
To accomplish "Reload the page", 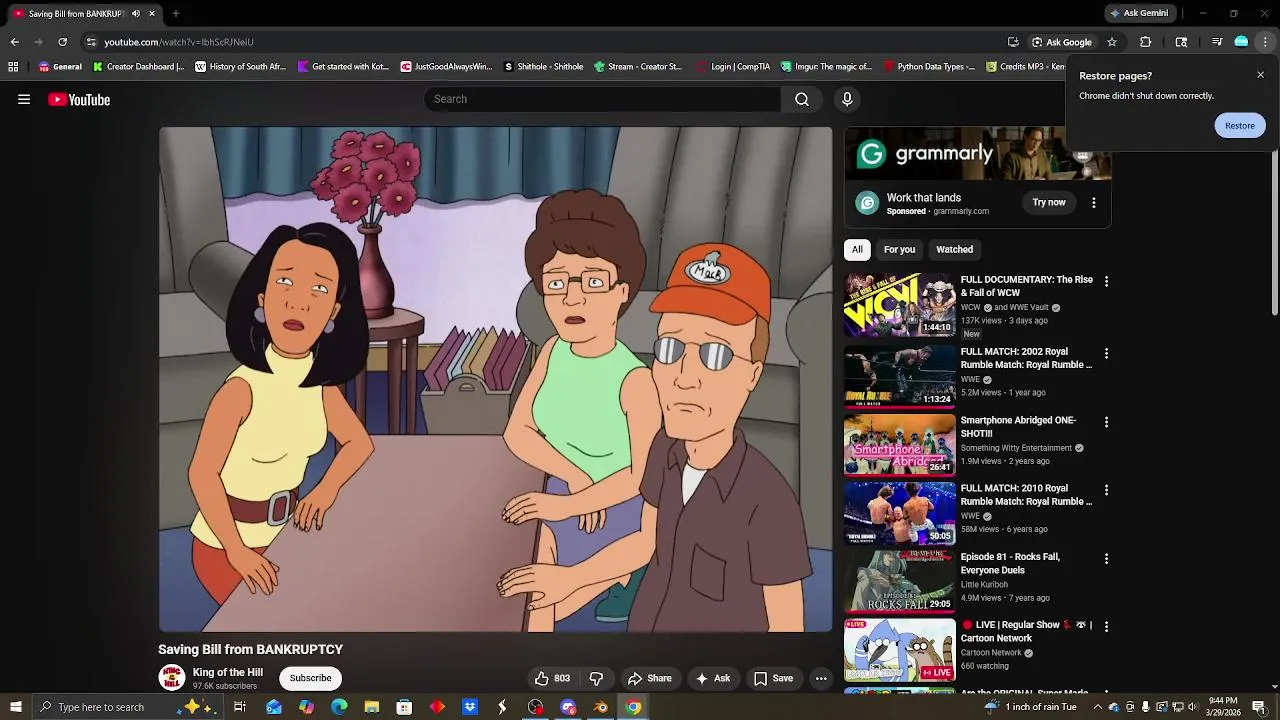I will 62,42.
